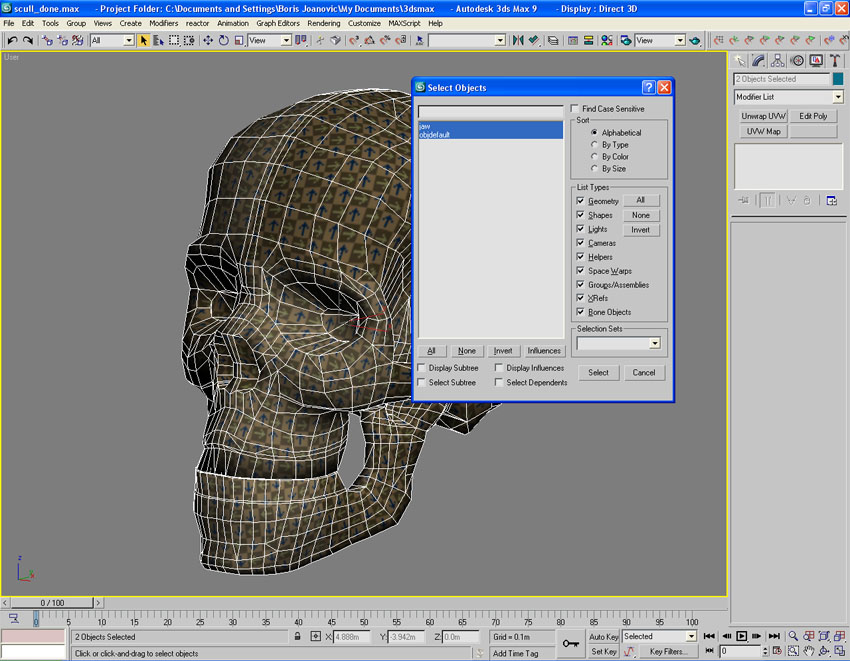850x661 pixels.
Task: Cancel the Select Objects dialog
Action: click(644, 373)
